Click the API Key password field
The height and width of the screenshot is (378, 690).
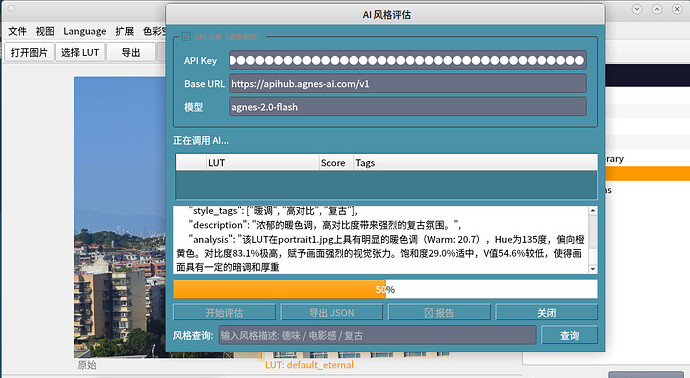[x=407, y=60]
